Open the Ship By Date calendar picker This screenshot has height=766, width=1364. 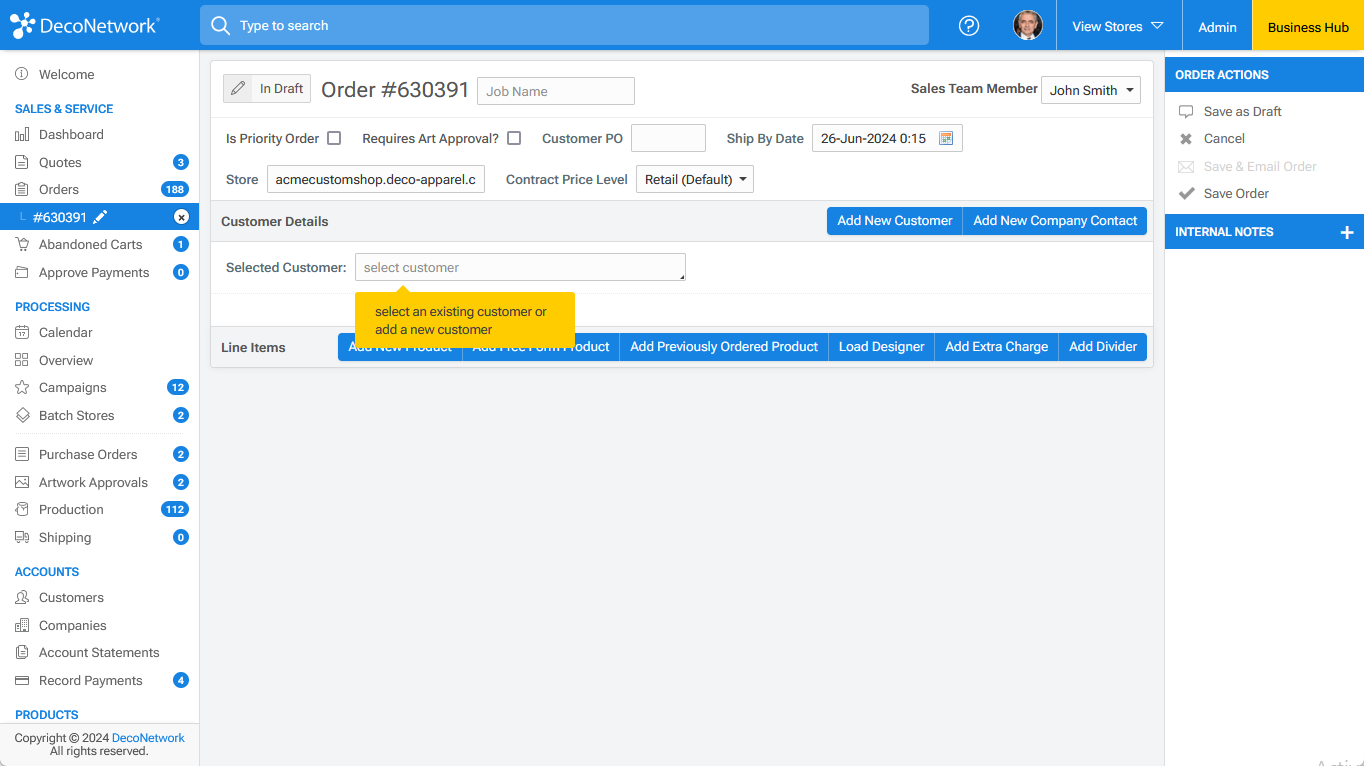[945, 138]
